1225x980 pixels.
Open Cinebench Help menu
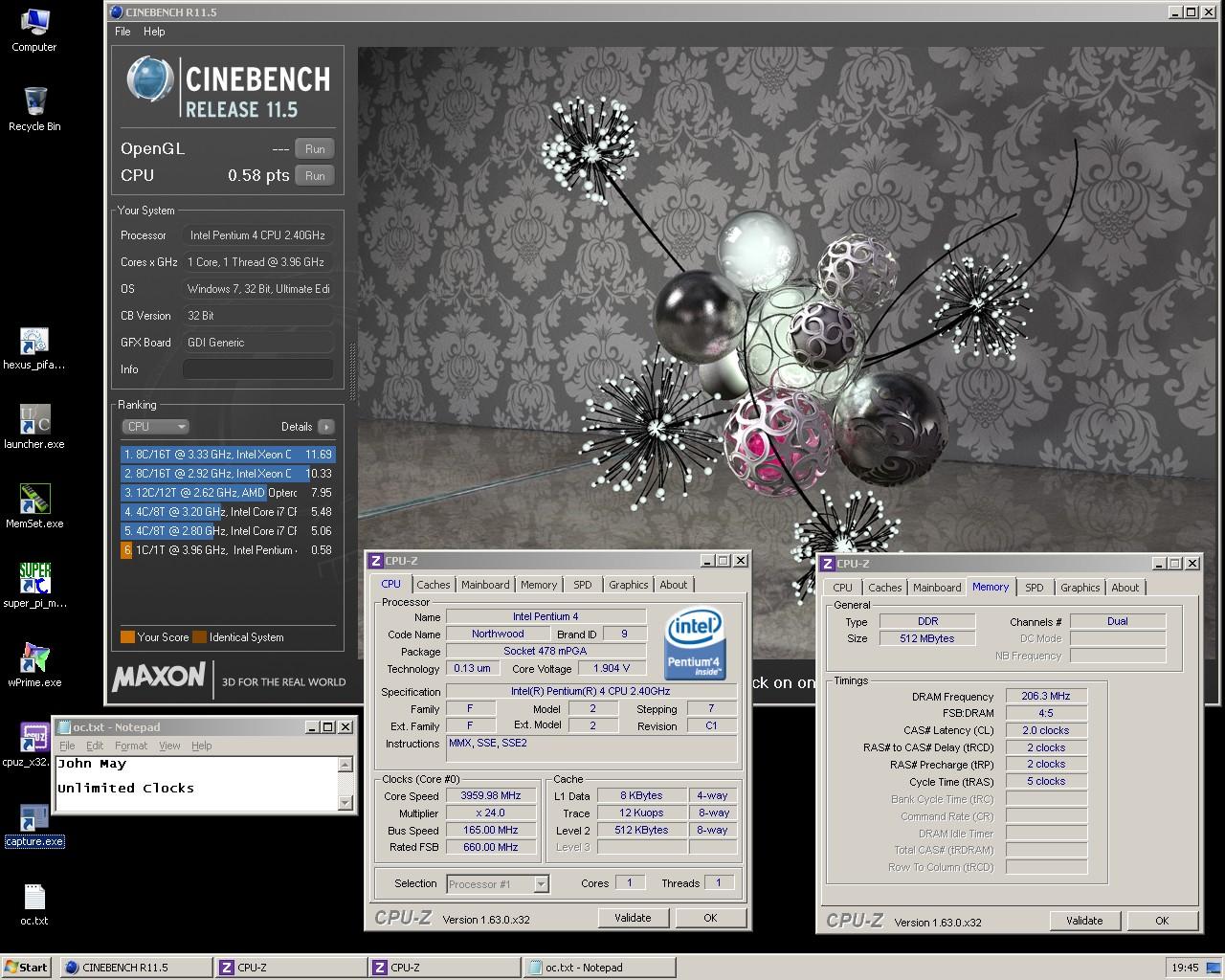[154, 32]
